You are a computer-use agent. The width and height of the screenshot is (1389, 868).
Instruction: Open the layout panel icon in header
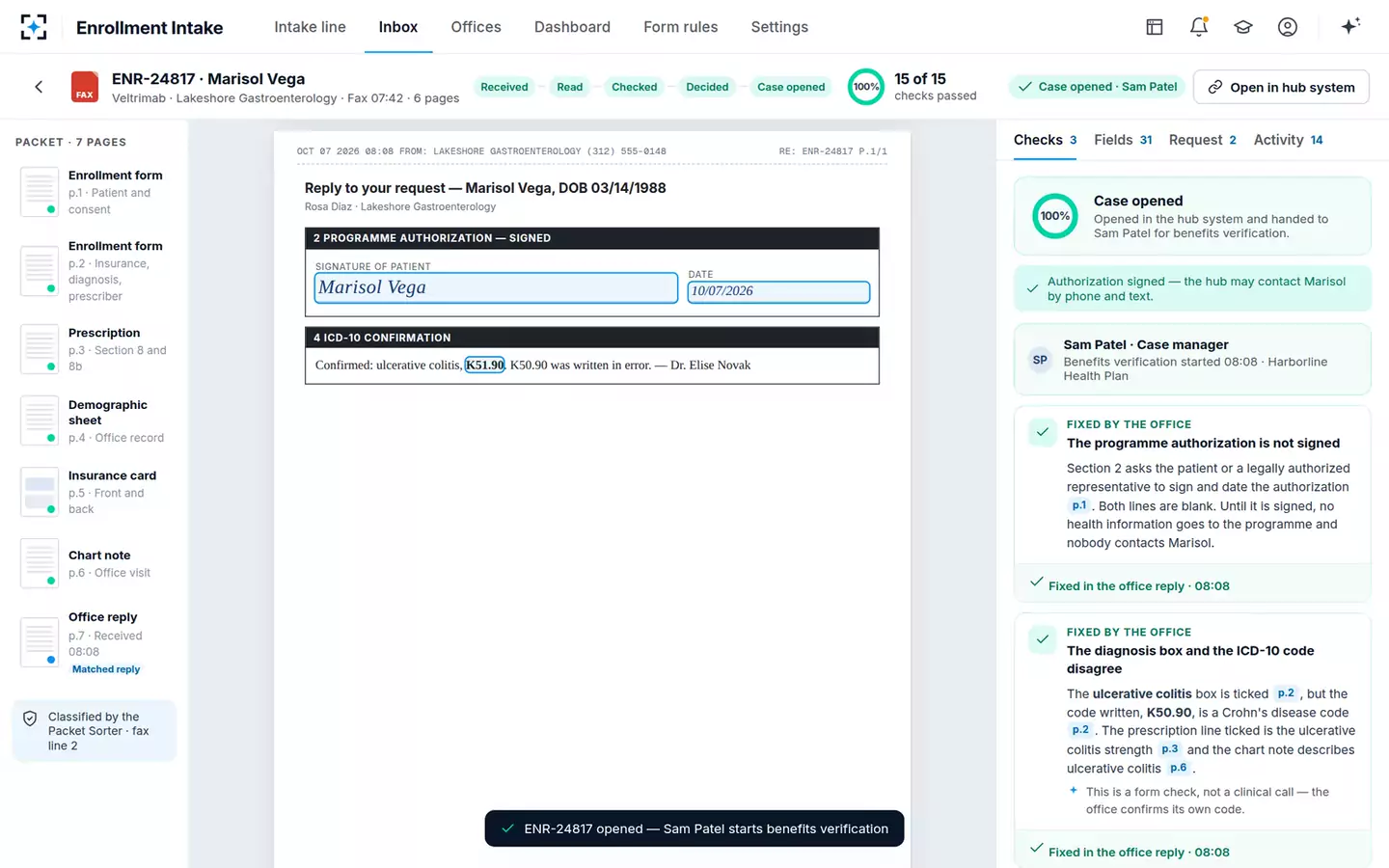click(1154, 27)
